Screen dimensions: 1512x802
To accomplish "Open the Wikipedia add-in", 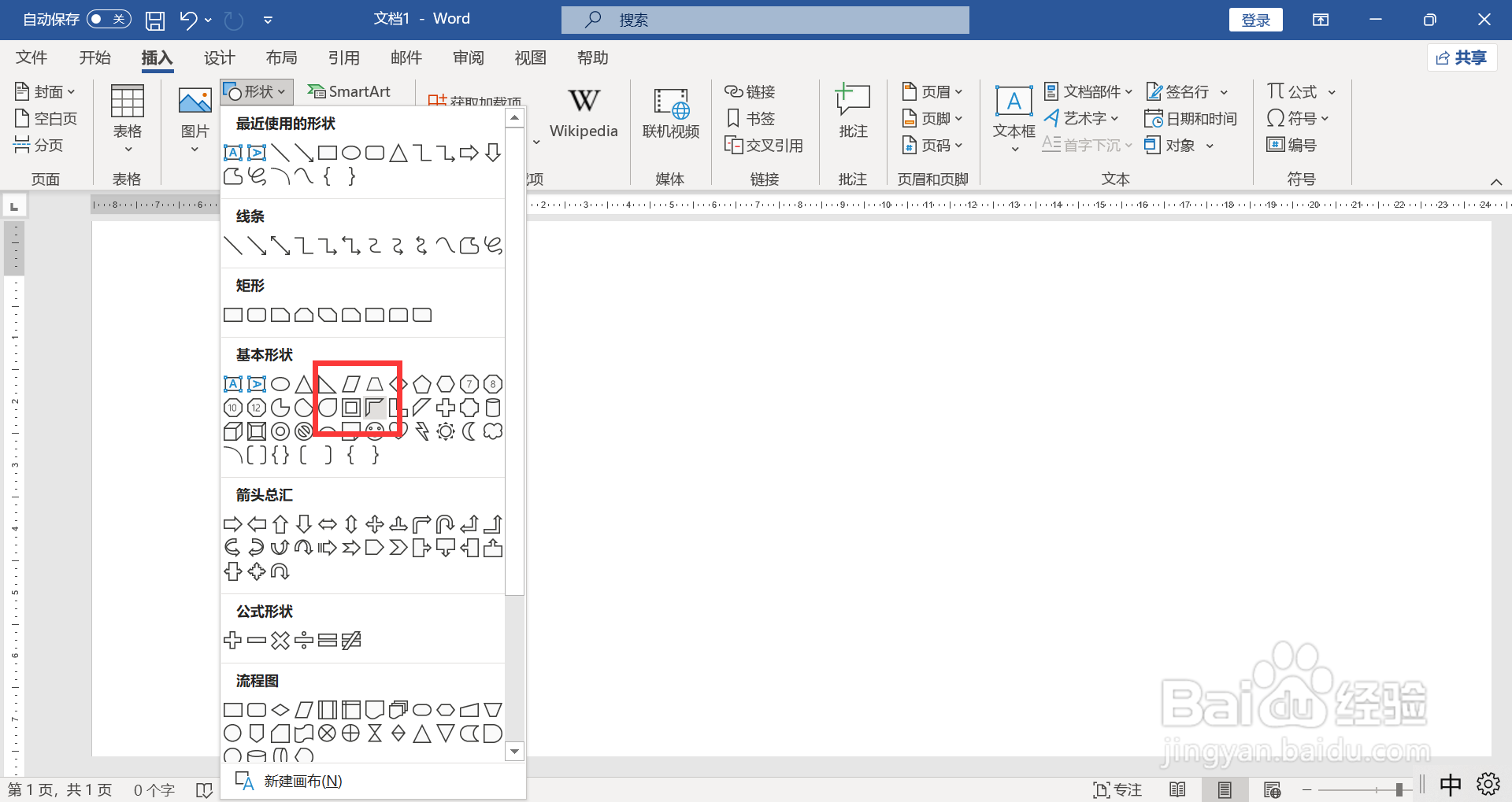I will (x=584, y=113).
